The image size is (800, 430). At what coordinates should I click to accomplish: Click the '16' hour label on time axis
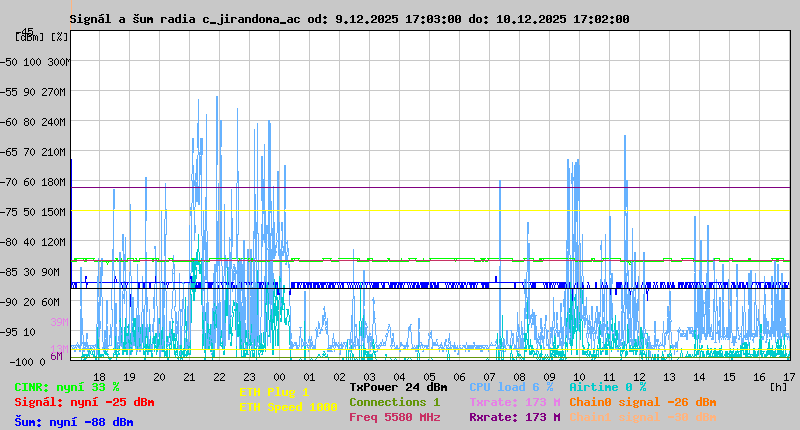[759, 377]
